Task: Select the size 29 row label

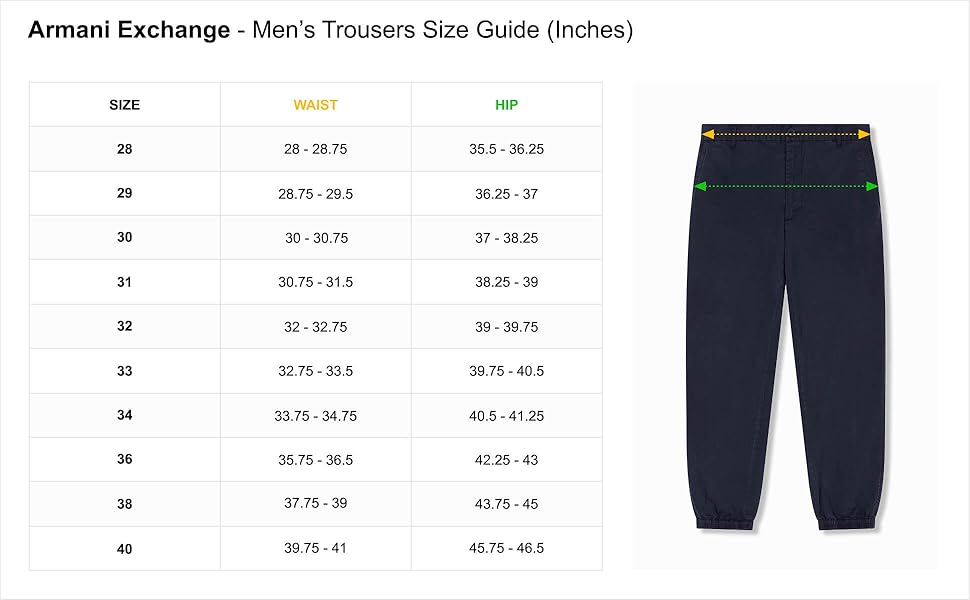Action: point(124,193)
